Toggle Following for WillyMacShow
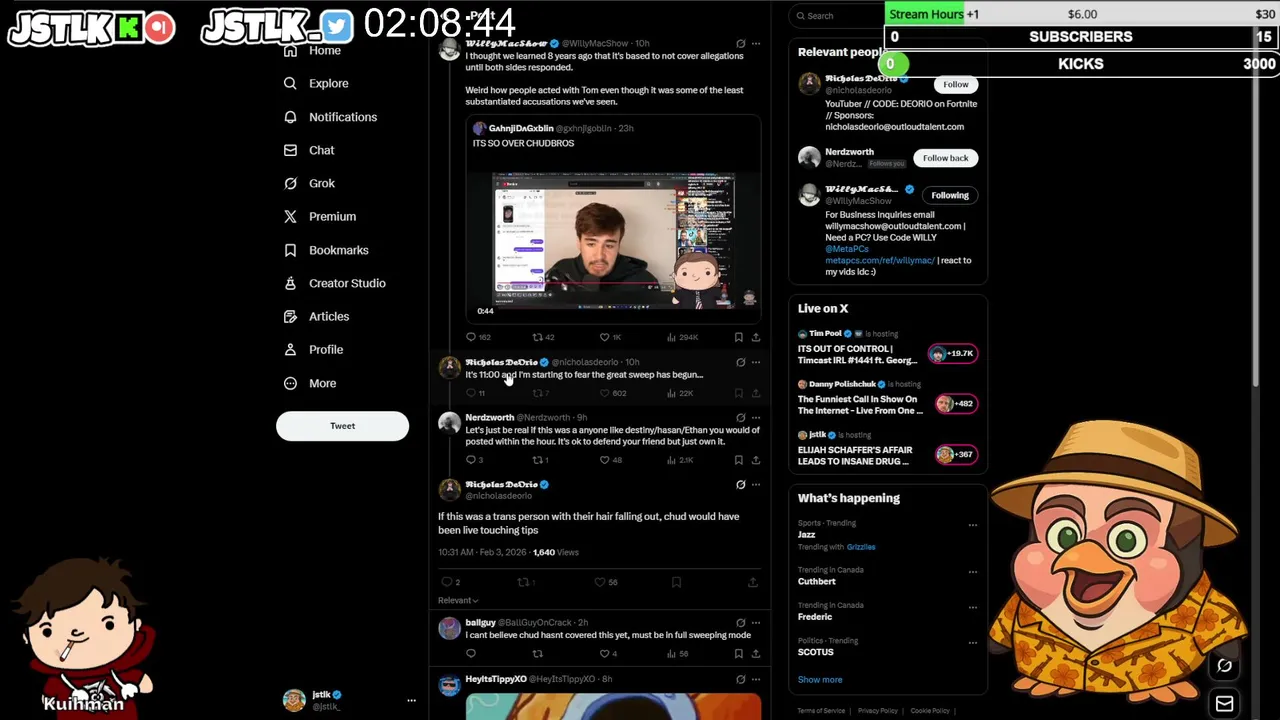 point(950,195)
